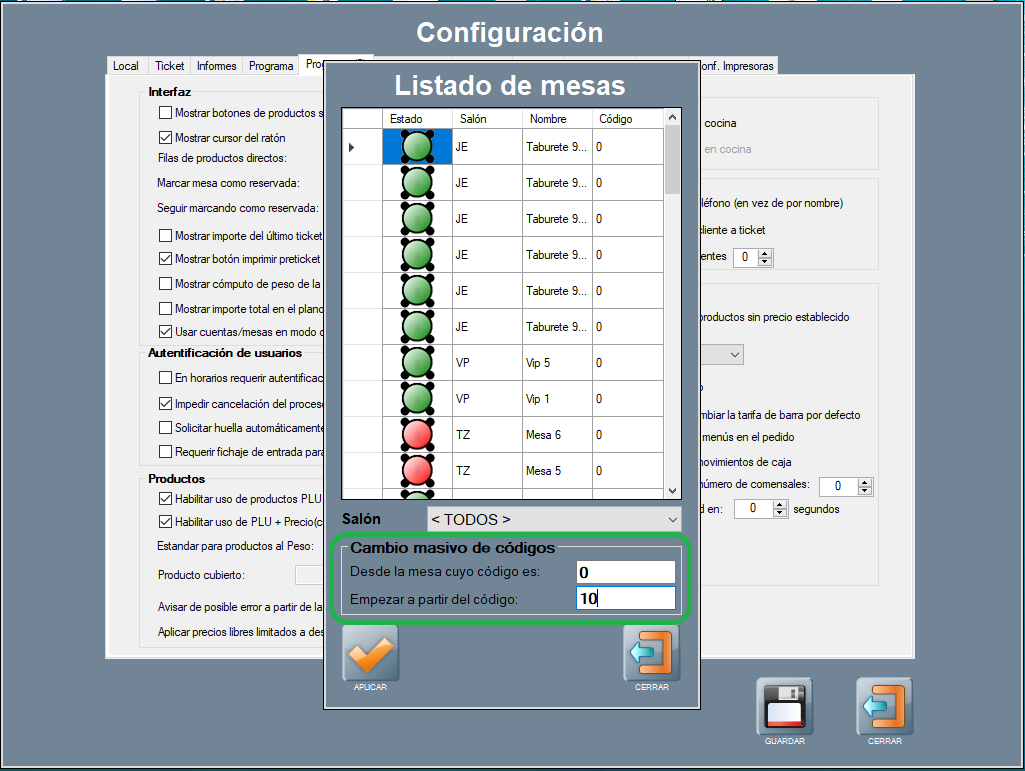Click the red status icon for Mesa 6
1025x771 pixels.
point(417,435)
